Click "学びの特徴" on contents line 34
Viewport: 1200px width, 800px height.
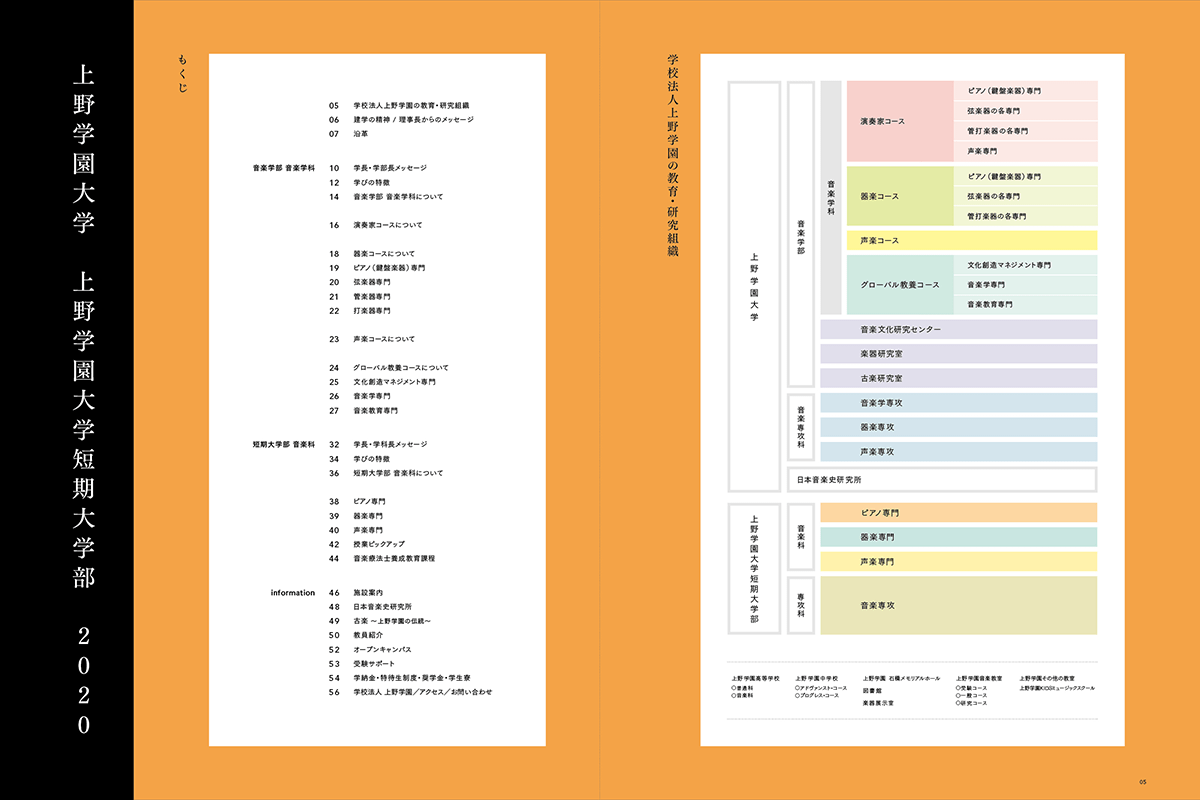pyautogui.click(x=372, y=459)
